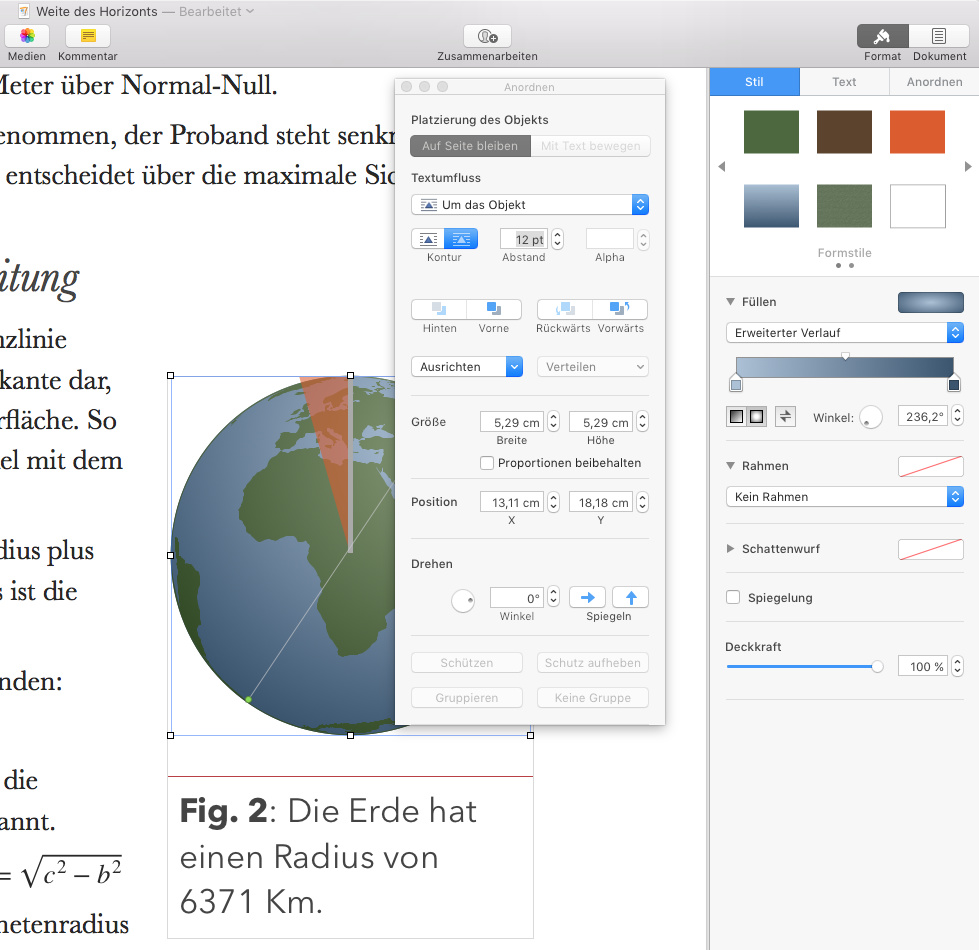Click the Zusammenarbeiten icon
Viewport: 979px width, 950px height.
tap(487, 36)
